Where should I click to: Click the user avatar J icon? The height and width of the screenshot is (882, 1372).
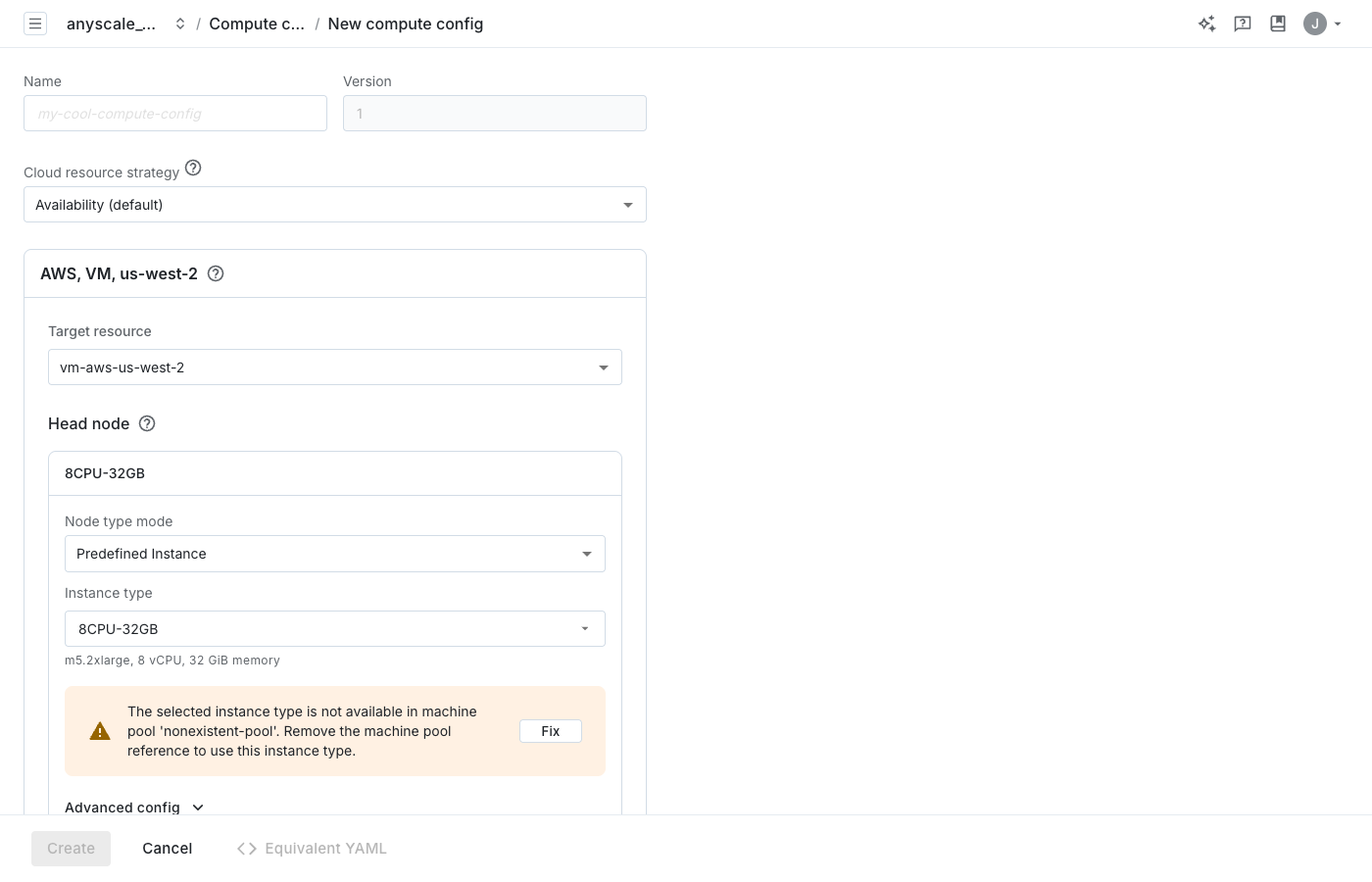tap(1315, 24)
